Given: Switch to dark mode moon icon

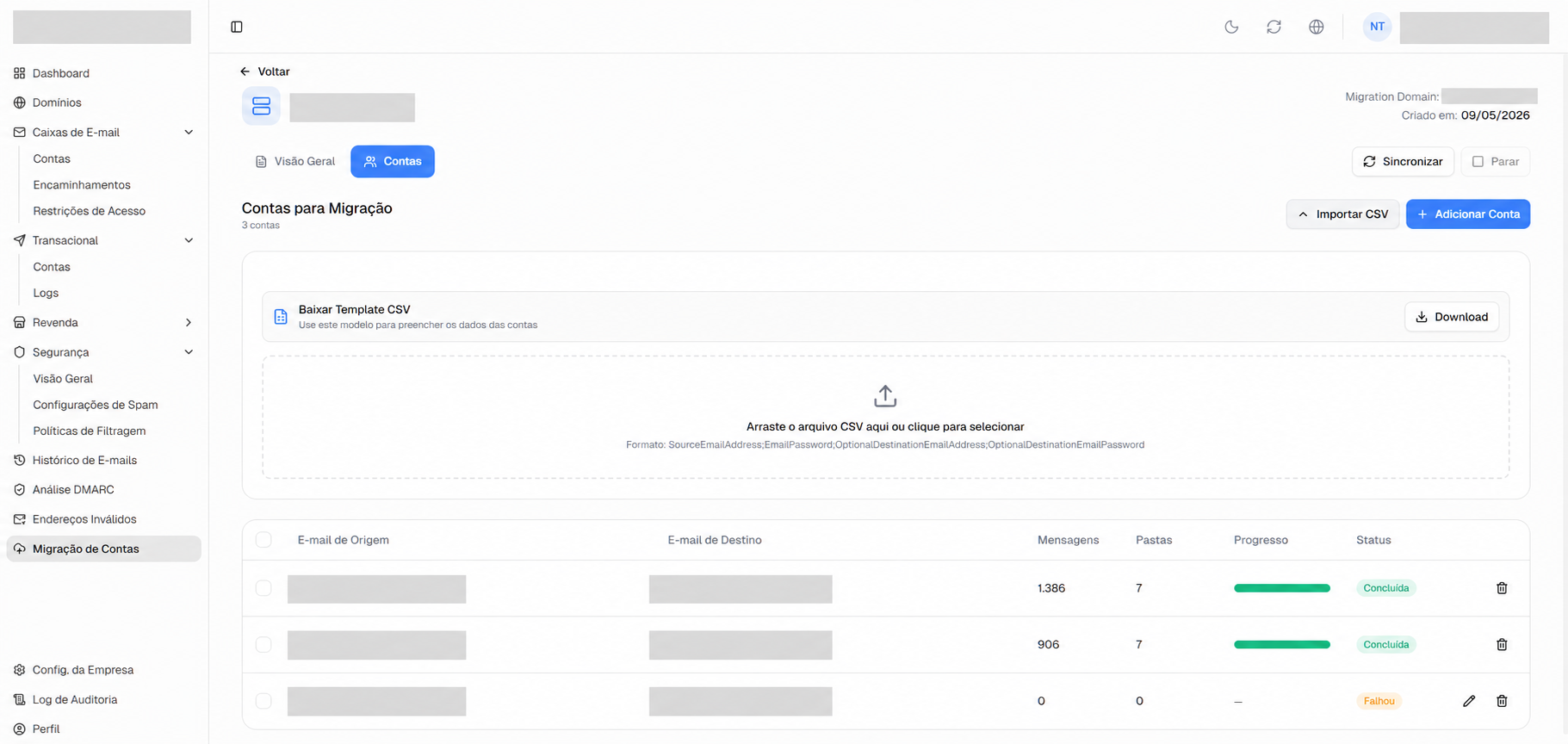Looking at the screenshot, I should point(1231,27).
